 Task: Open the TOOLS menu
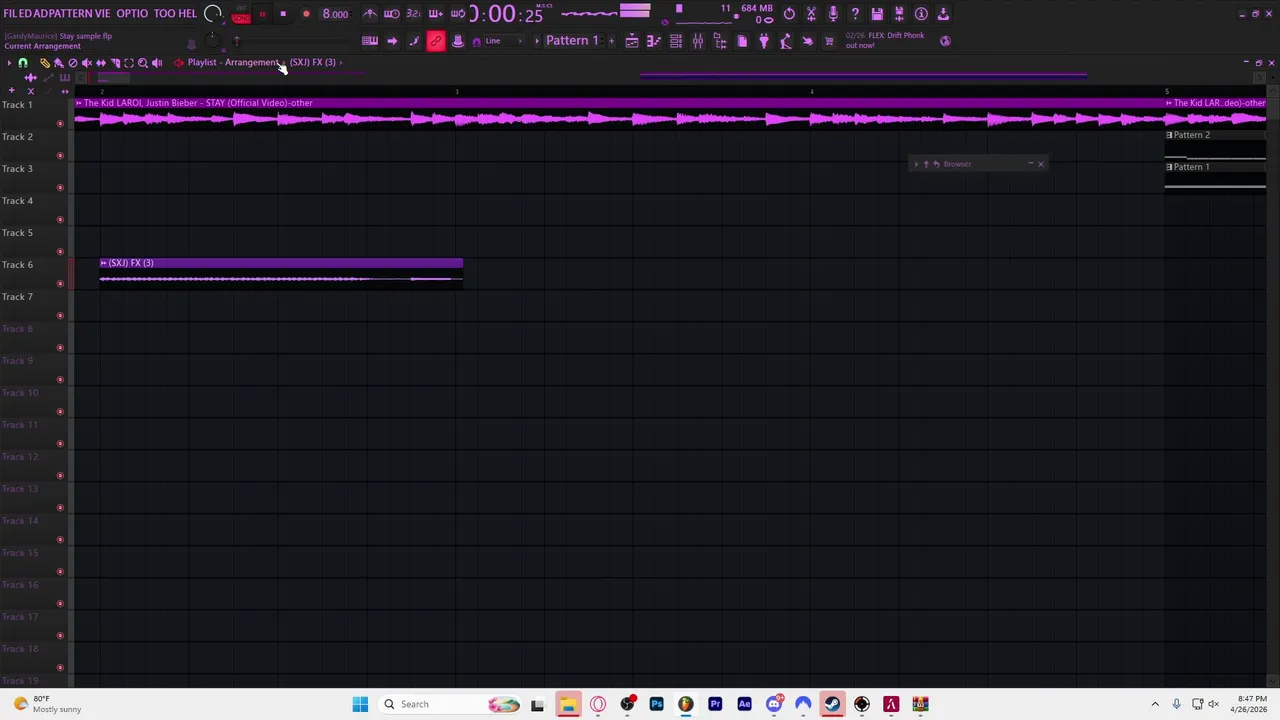(164, 14)
